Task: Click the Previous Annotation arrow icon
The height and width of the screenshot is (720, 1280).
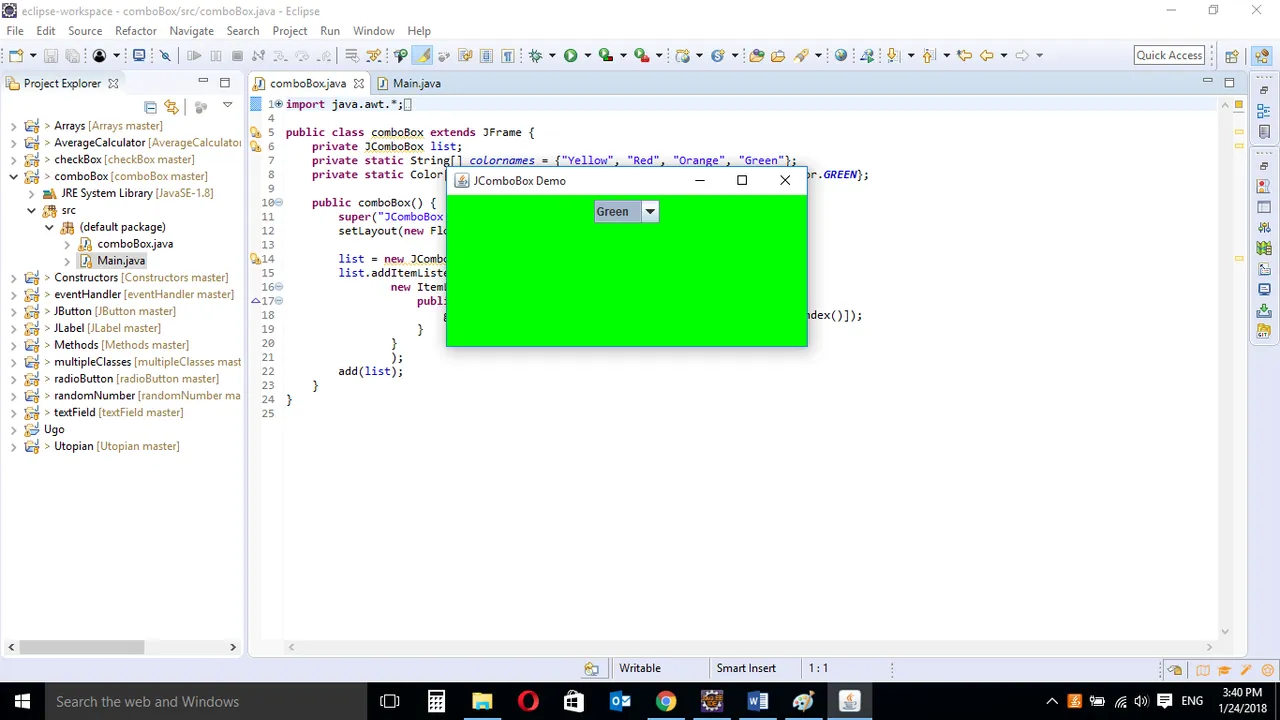Action: pyautogui.click(x=929, y=56)
